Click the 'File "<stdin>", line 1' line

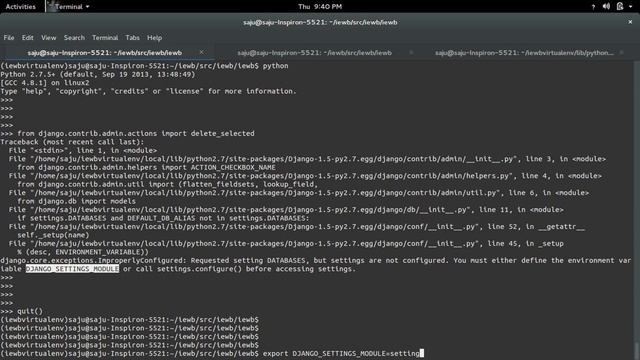[x=83, y=151]
